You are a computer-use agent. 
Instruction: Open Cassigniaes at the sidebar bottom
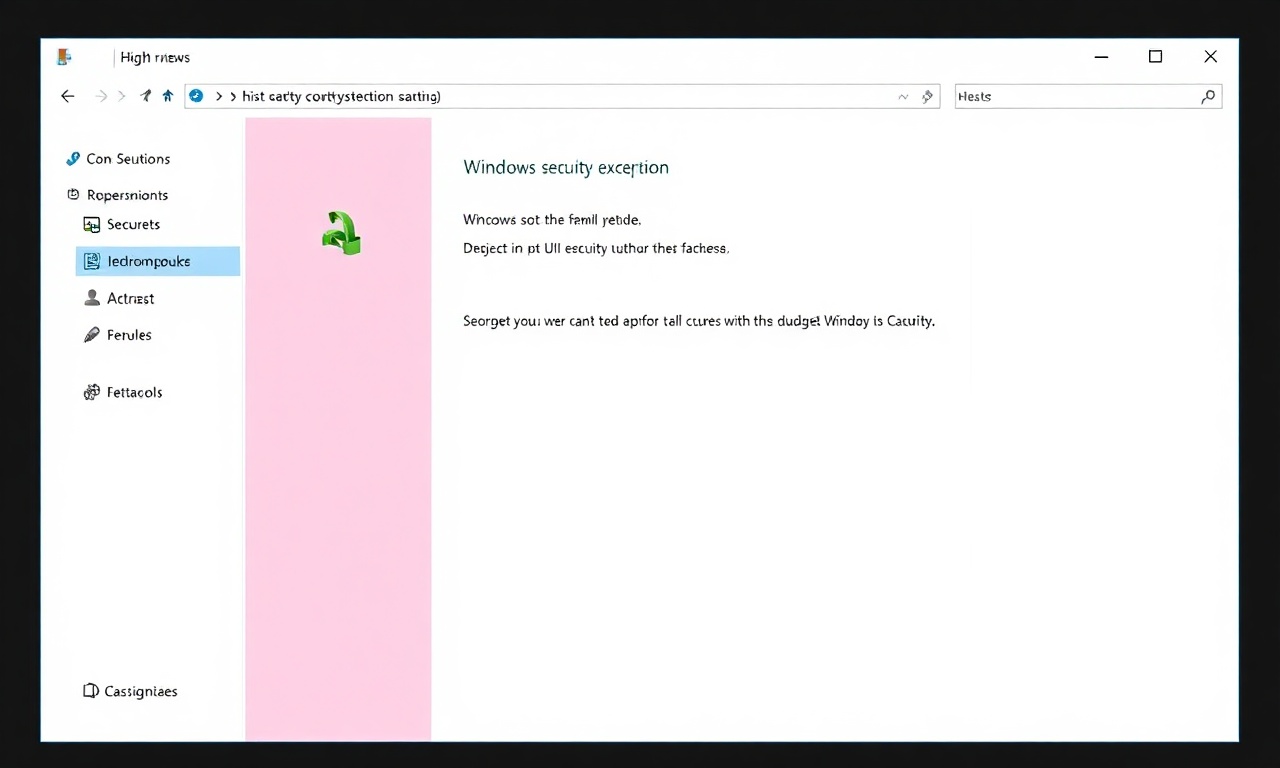tap(141, 691)
